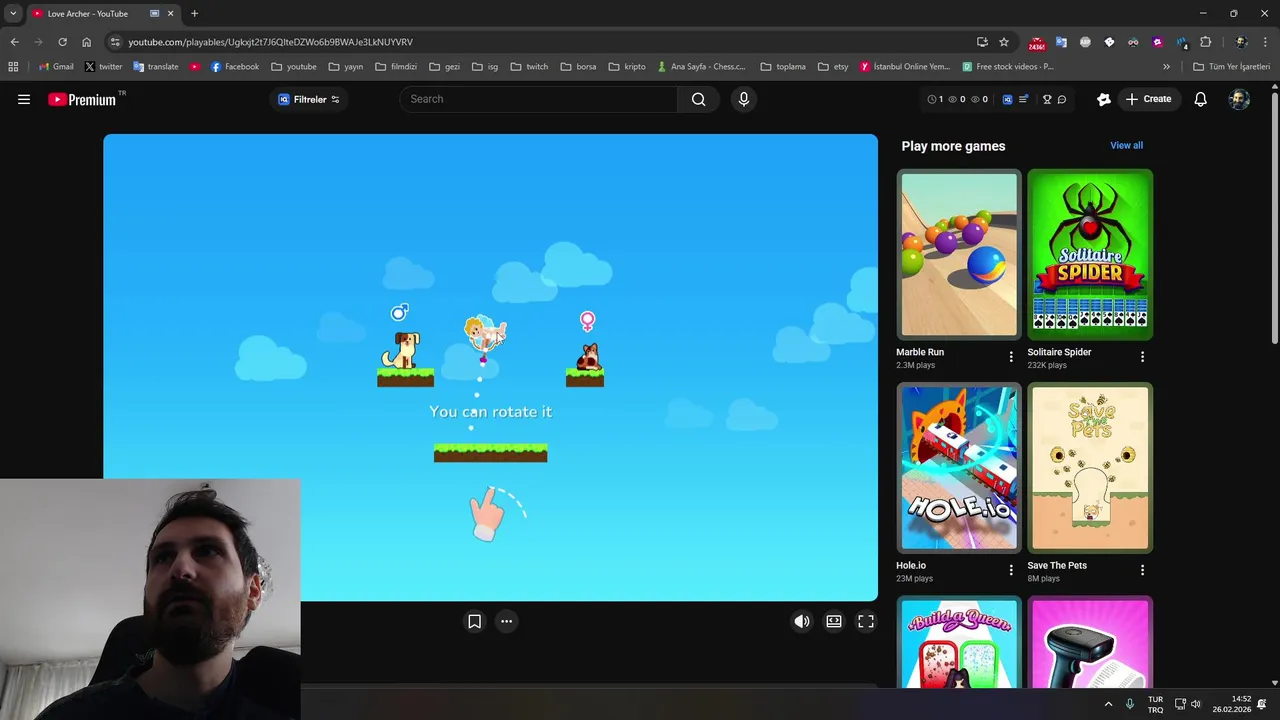The image size is (1280, 720).
Task: Enter fullscreen for the game
Action: coord(866,621)
